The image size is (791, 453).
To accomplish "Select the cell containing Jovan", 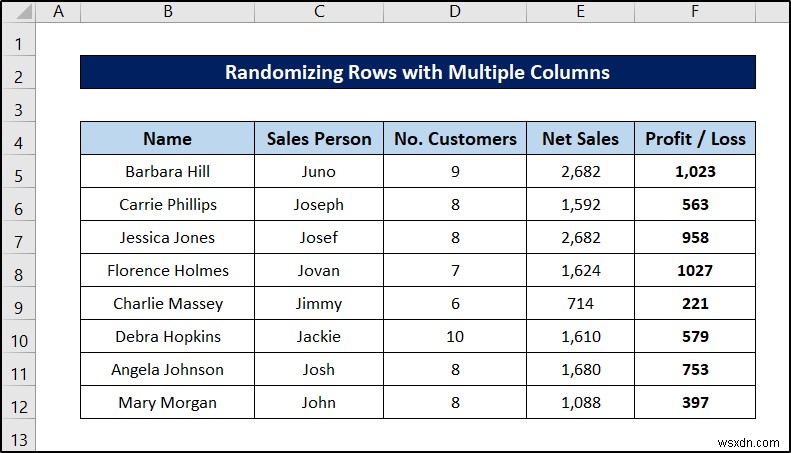I will (319, 271).
